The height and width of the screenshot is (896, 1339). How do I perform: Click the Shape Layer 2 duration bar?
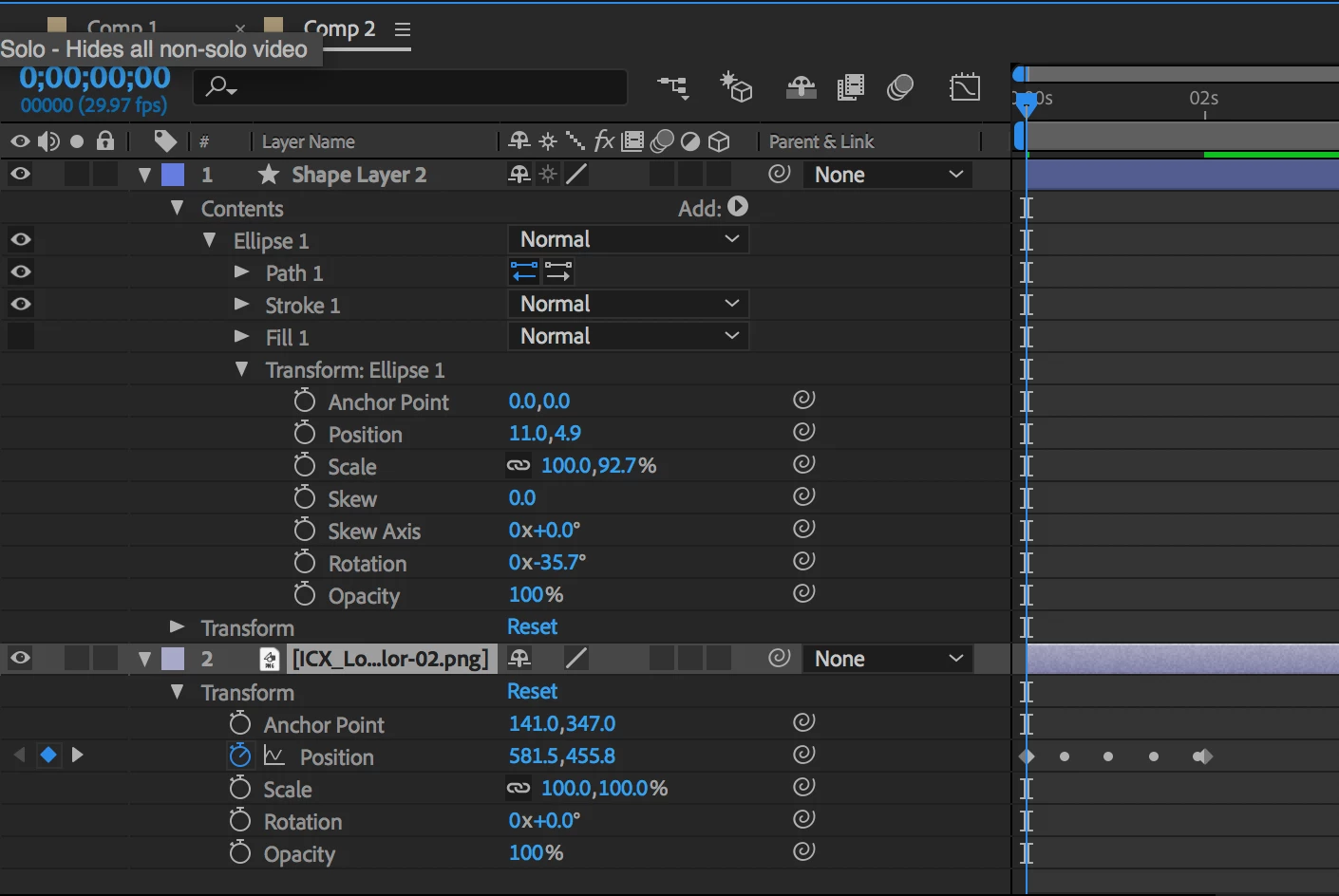(1182, 175)
